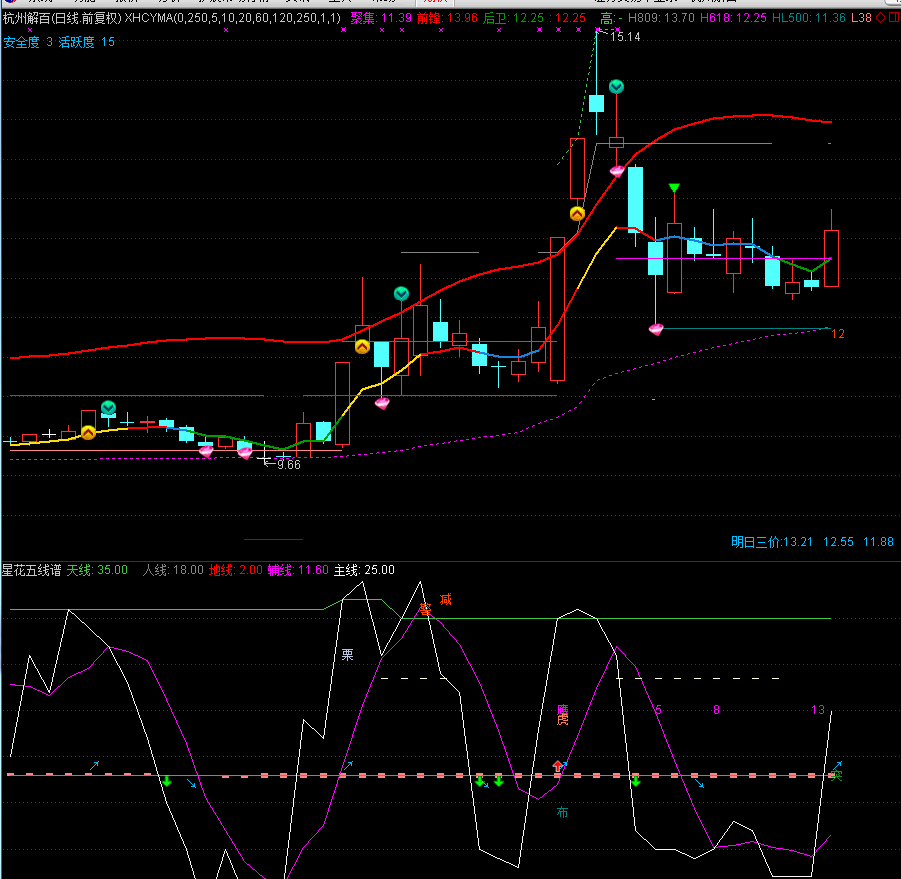Screen dimensions: 901x879
Task: Click the yellow up-arrow marker on the magenta line
Action: [x=362, y=347]
